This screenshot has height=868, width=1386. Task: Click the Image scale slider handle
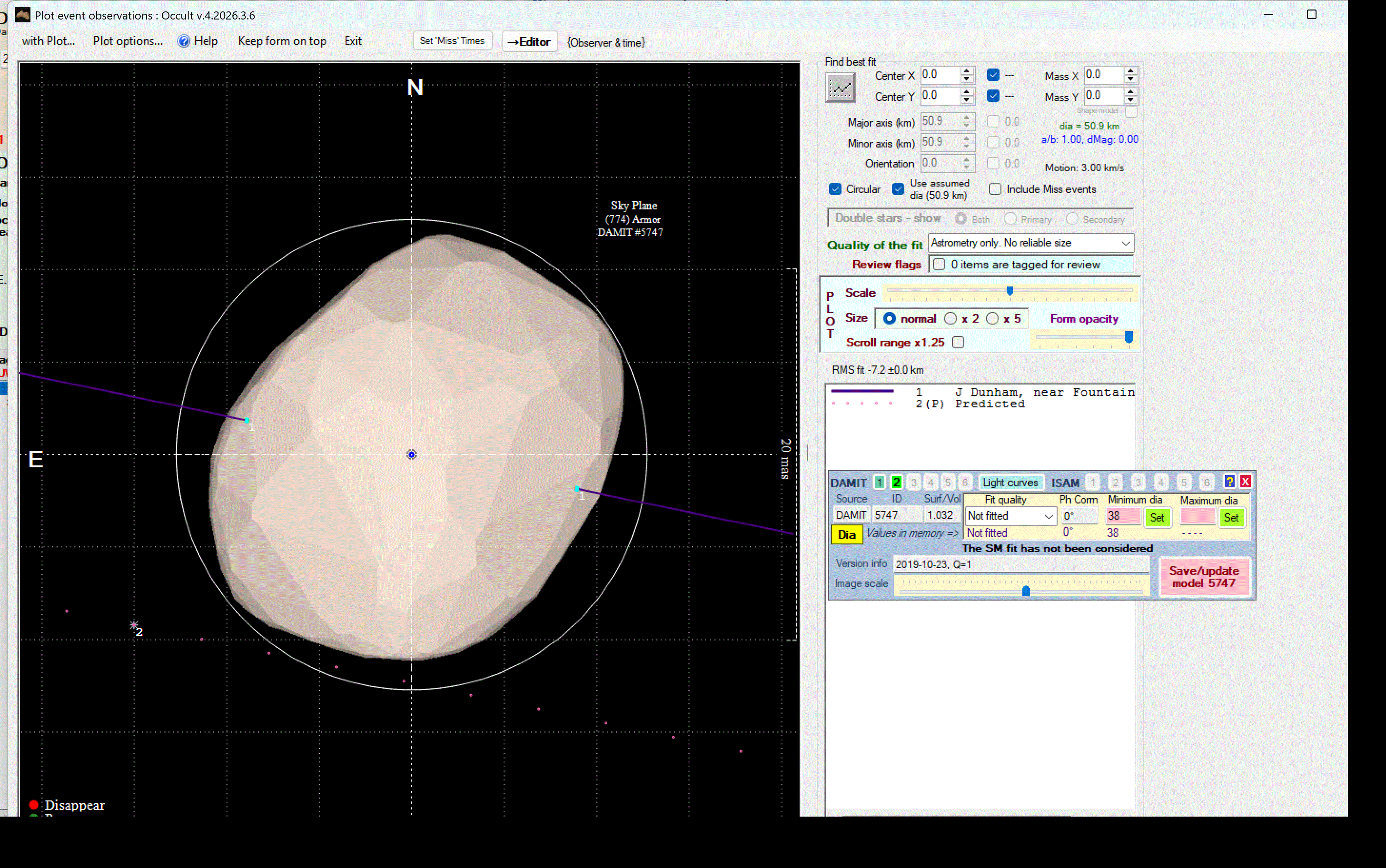point(1026,592)
